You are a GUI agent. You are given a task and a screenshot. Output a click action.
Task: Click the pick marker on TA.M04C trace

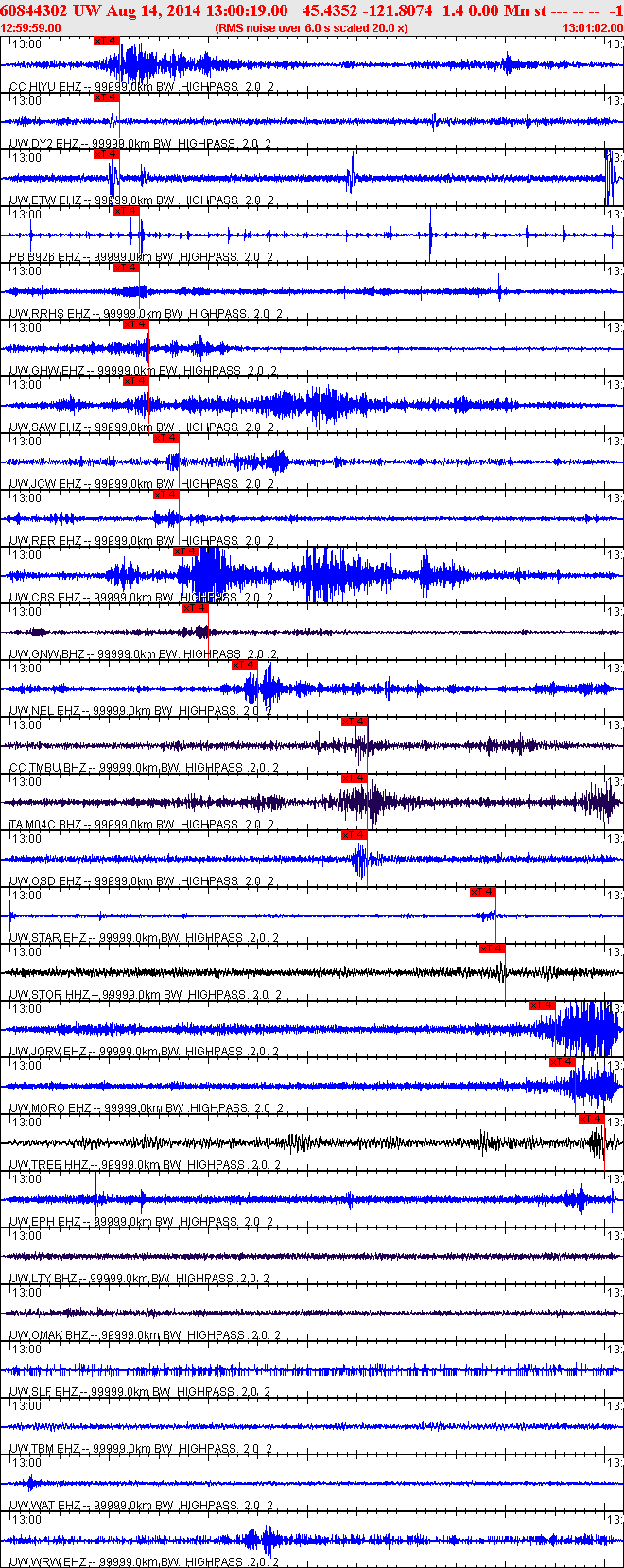tap(355, 778)
